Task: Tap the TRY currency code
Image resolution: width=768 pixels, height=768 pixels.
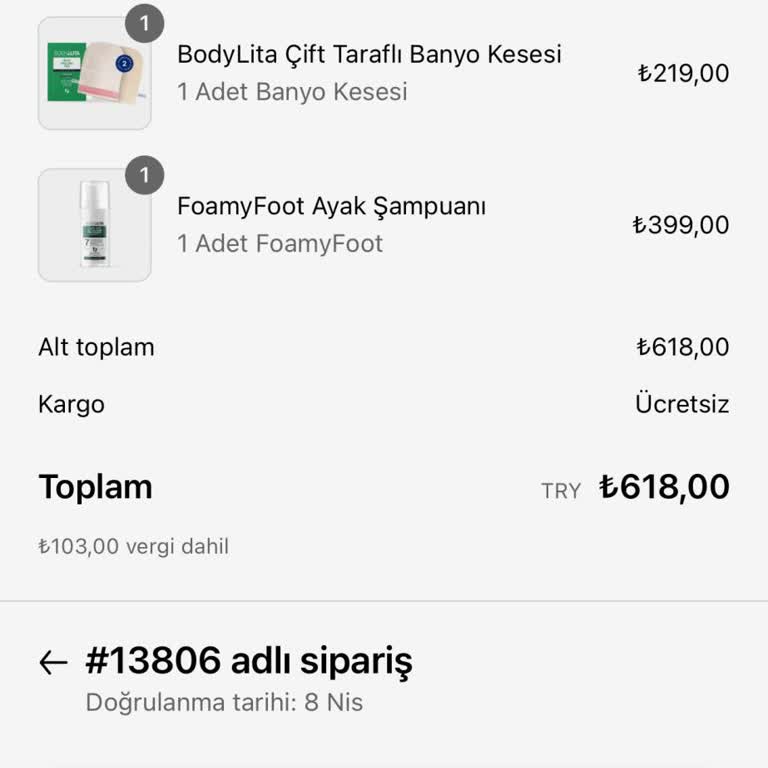Action: pyautogui.click(x=560, y=491)
